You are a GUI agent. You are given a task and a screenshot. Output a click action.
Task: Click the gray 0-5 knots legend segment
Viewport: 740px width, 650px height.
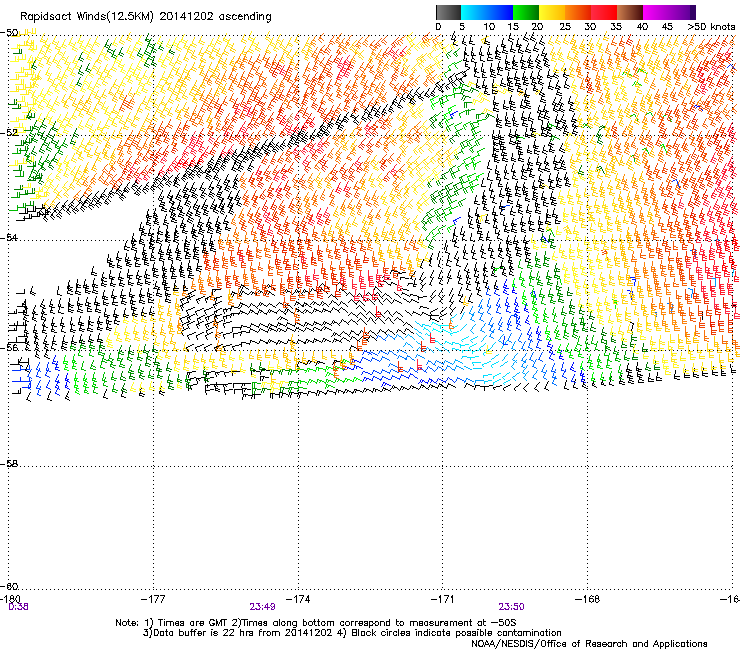click(448, 12)
